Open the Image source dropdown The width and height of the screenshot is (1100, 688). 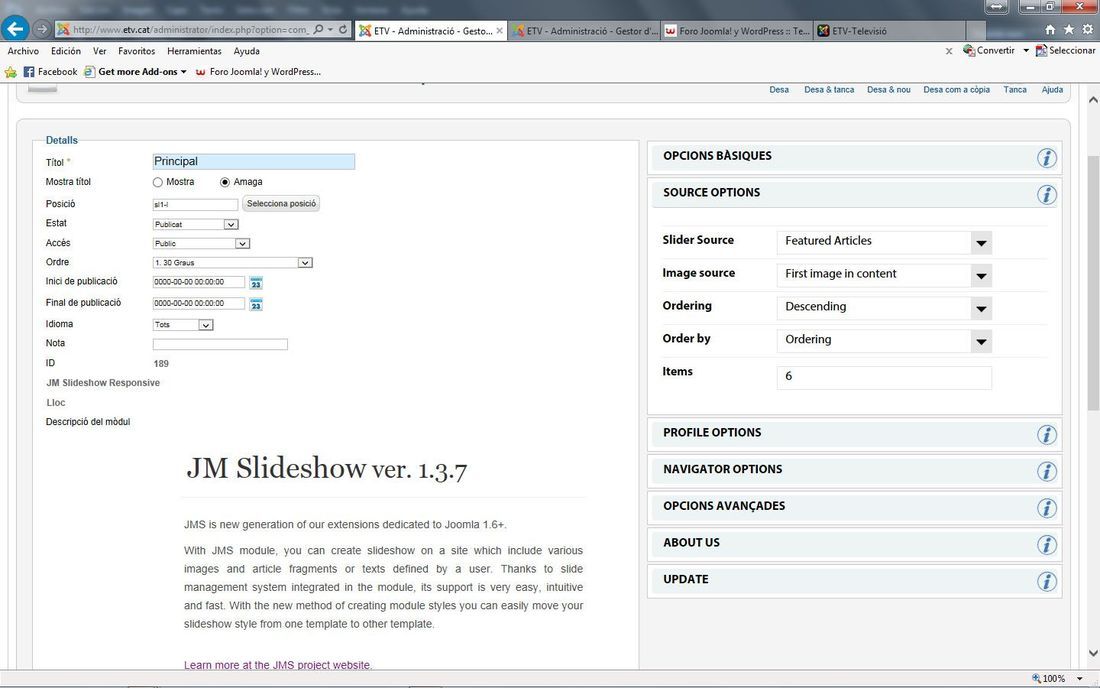(884, 275)
